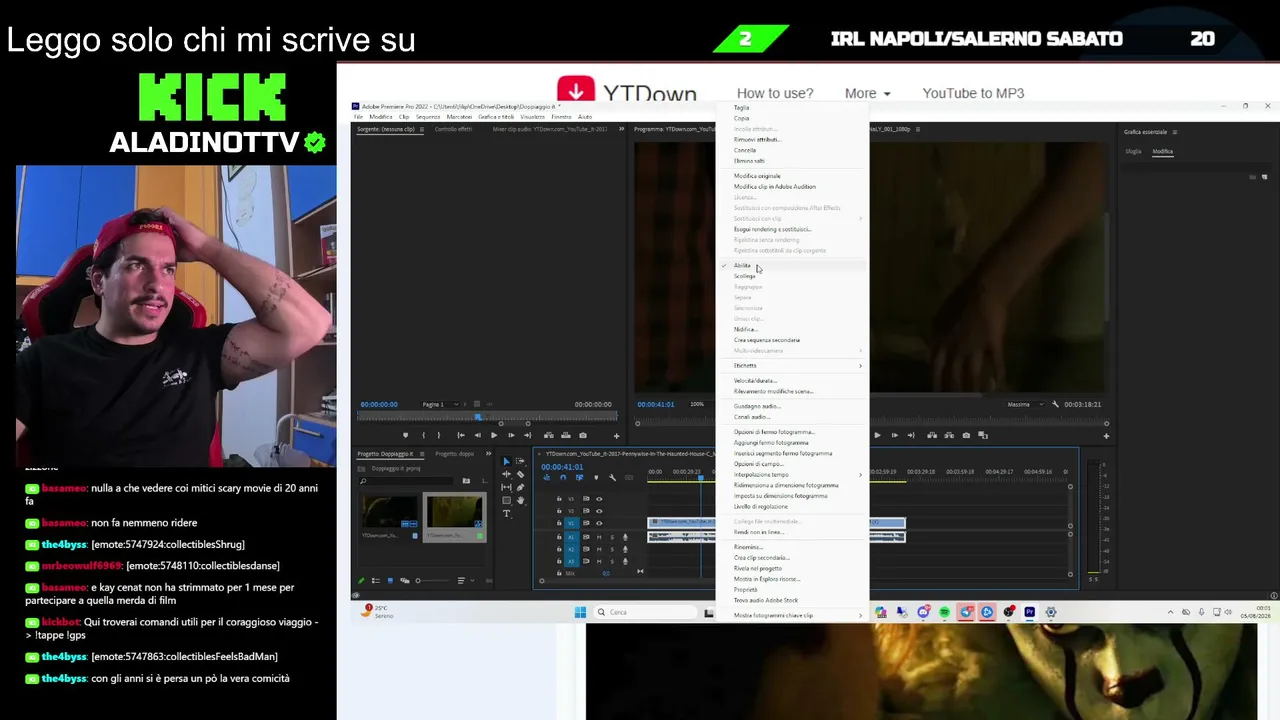This screenshot has width=1280, height=720.
Task: Open Program monitor button editor plus
Action: [x=1106, y=435]
